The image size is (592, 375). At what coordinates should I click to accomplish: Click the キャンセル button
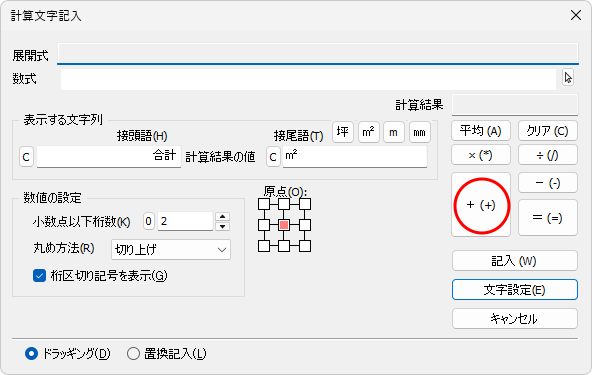(515, 319)
